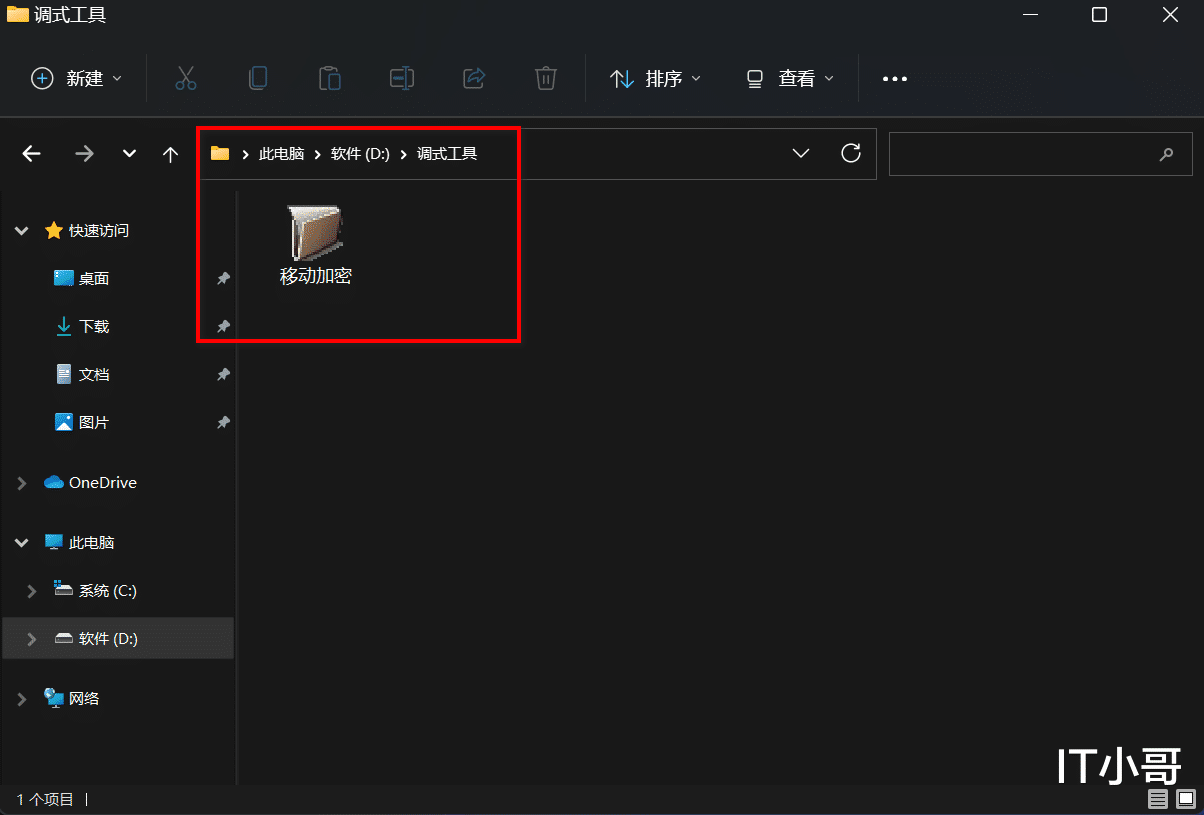
Task: Click the Paste icon
Action: [330, 78]
